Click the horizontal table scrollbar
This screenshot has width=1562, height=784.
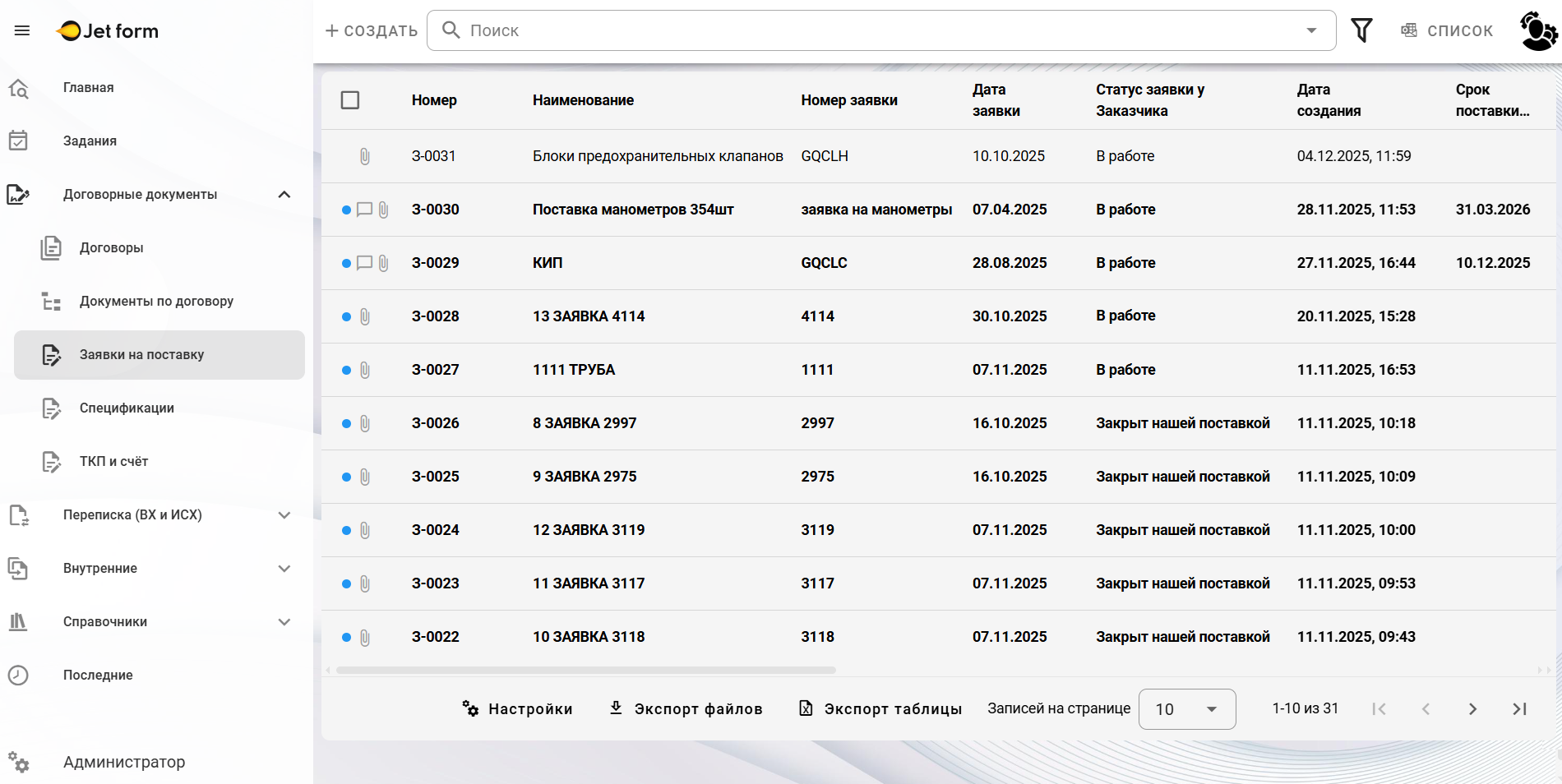coord(585,671)
